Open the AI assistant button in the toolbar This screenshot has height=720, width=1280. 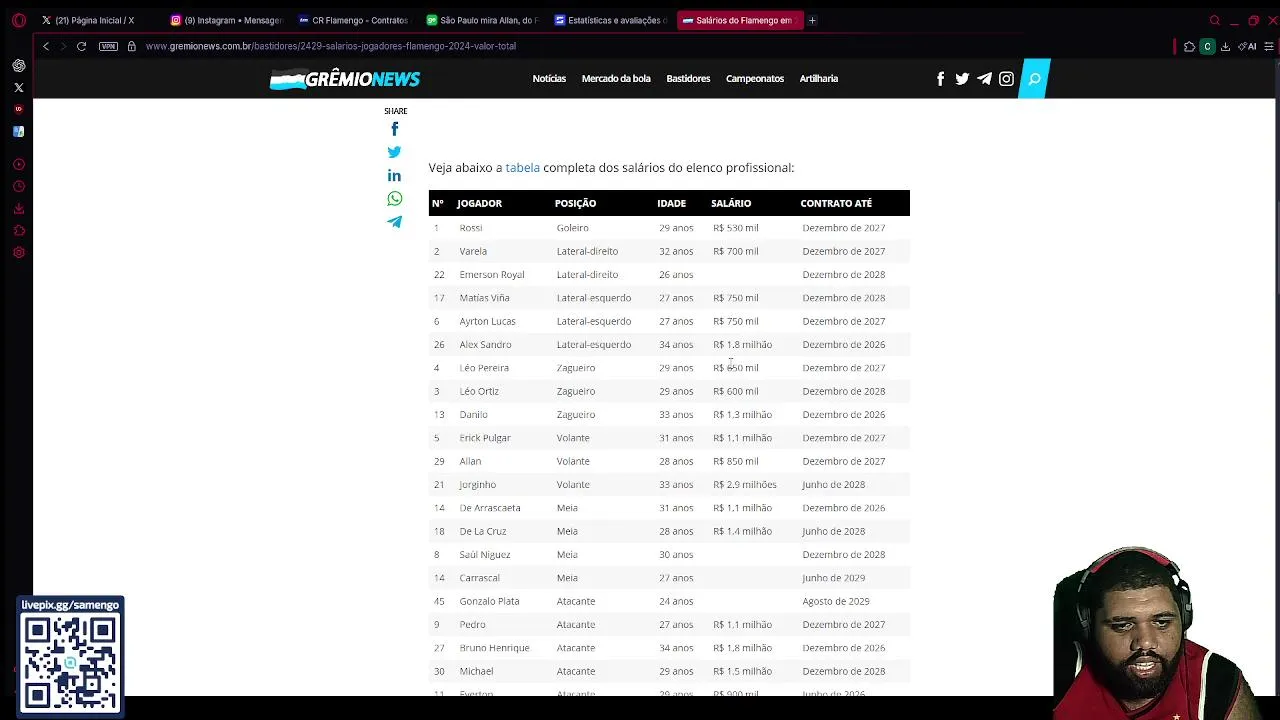(1247, 46)
